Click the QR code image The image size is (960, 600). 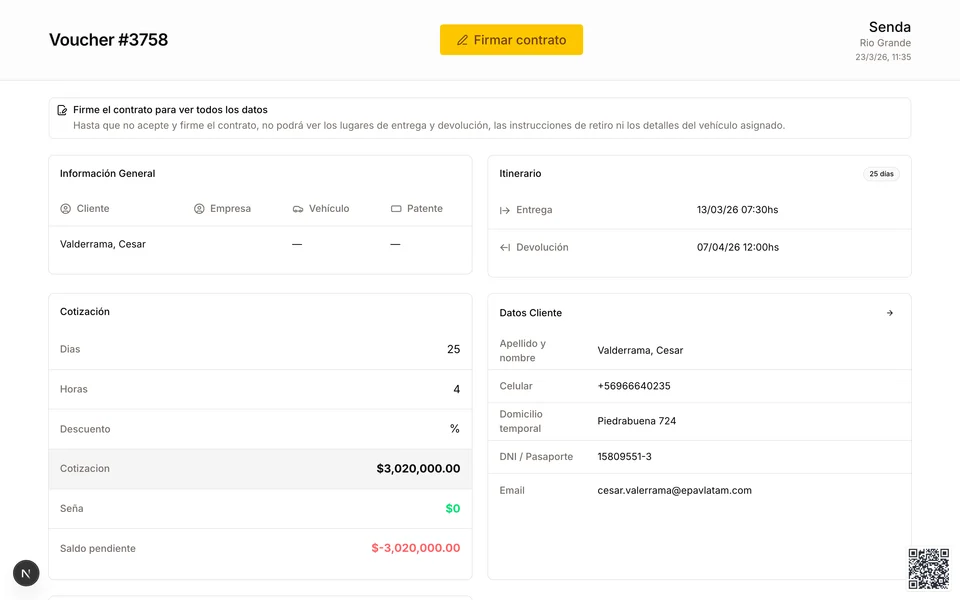click(928, 568)
